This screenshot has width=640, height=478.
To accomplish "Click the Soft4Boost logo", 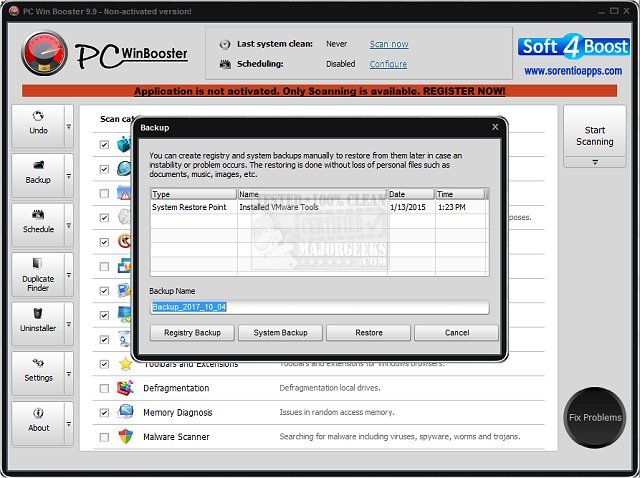I will coord(574,47).
